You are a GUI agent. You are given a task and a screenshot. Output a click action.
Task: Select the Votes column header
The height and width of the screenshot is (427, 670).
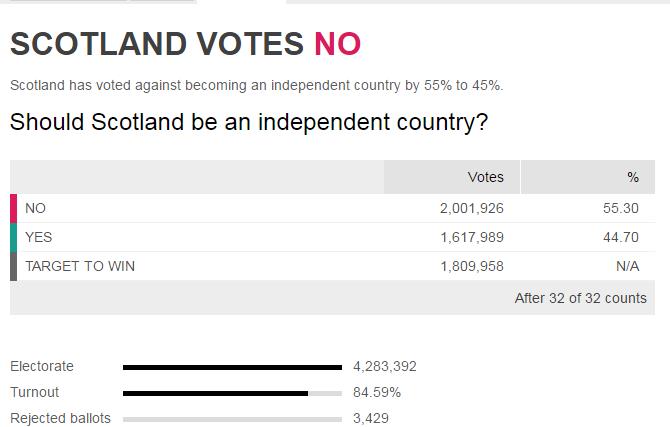tap(486, 177)
